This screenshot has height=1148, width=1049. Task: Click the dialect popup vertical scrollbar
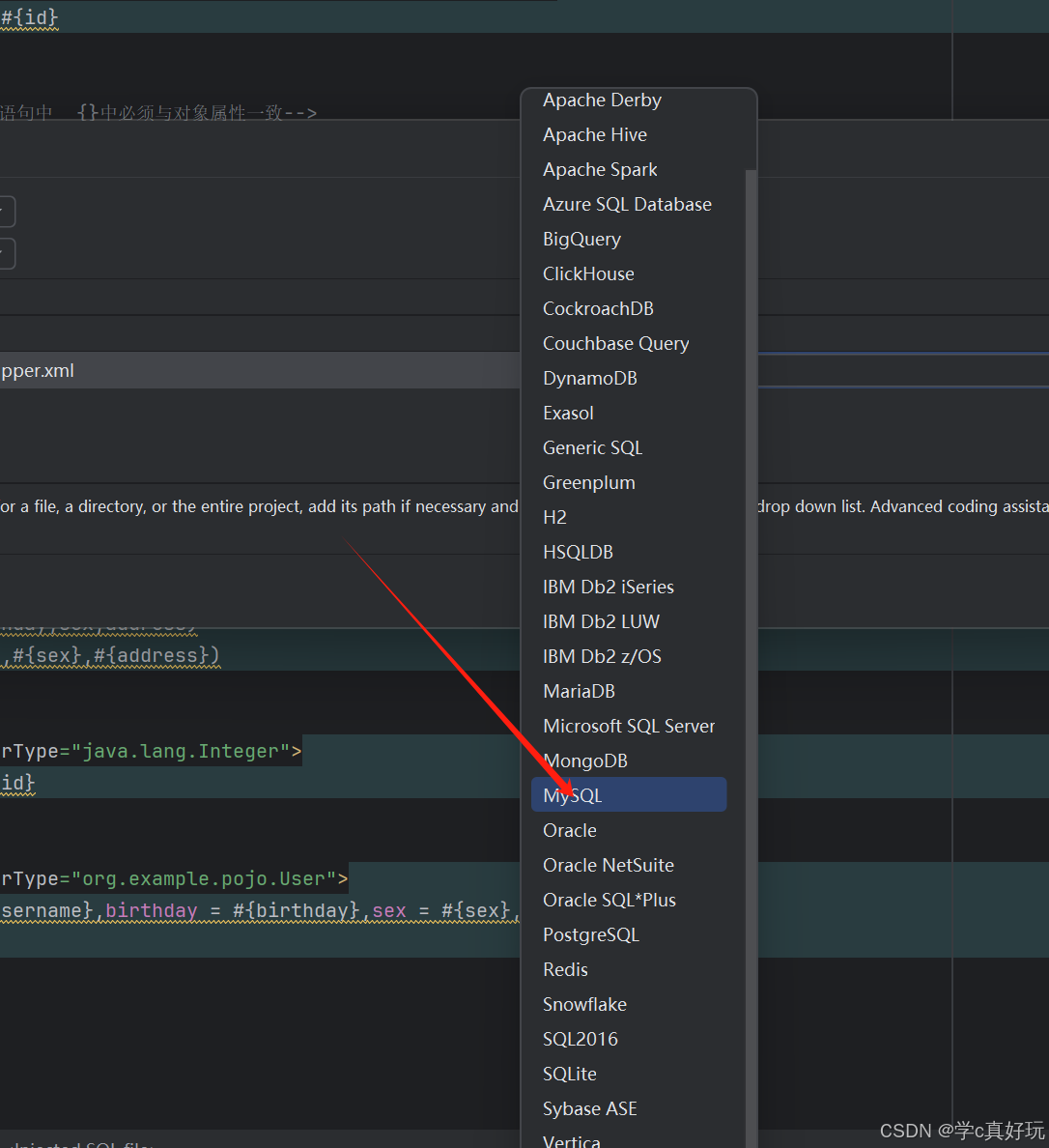coord(751,659)
